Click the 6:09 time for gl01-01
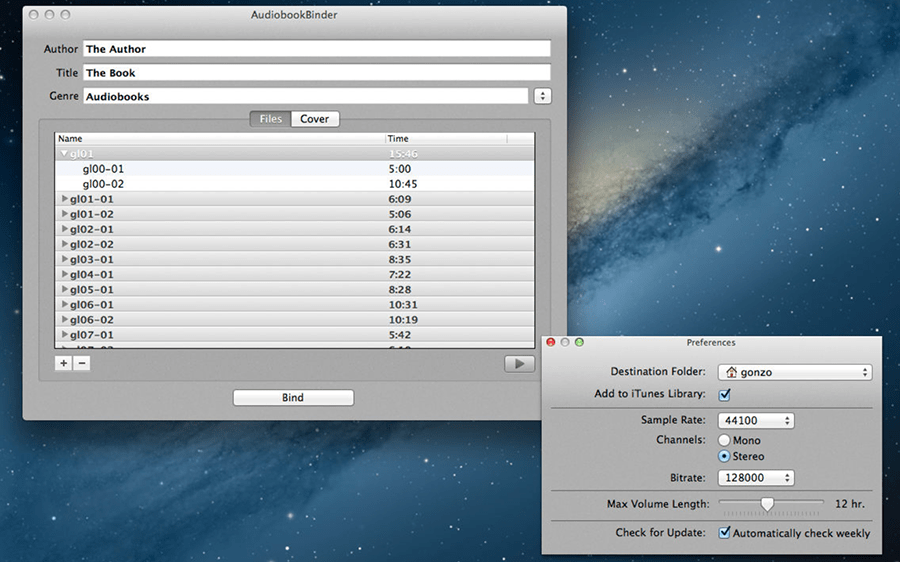900x562 pixels. click(x=399, y=199)
